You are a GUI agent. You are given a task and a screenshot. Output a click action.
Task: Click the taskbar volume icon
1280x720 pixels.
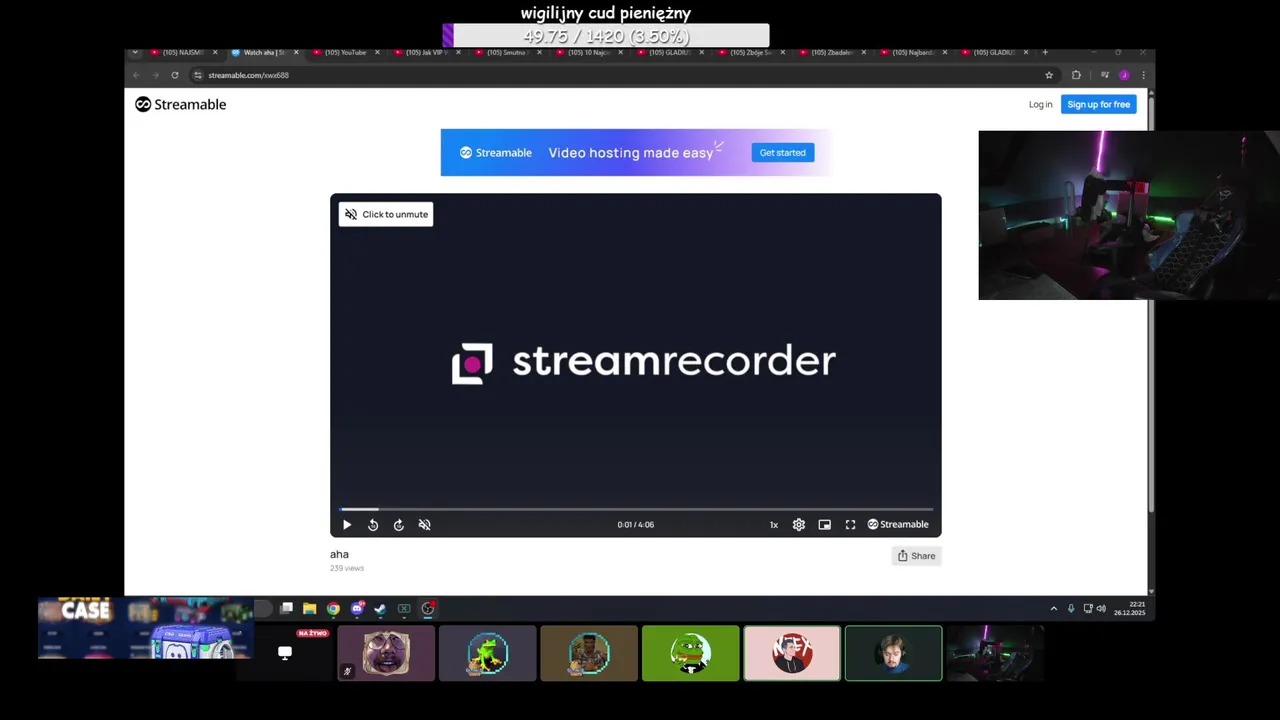pos(1101,608)
